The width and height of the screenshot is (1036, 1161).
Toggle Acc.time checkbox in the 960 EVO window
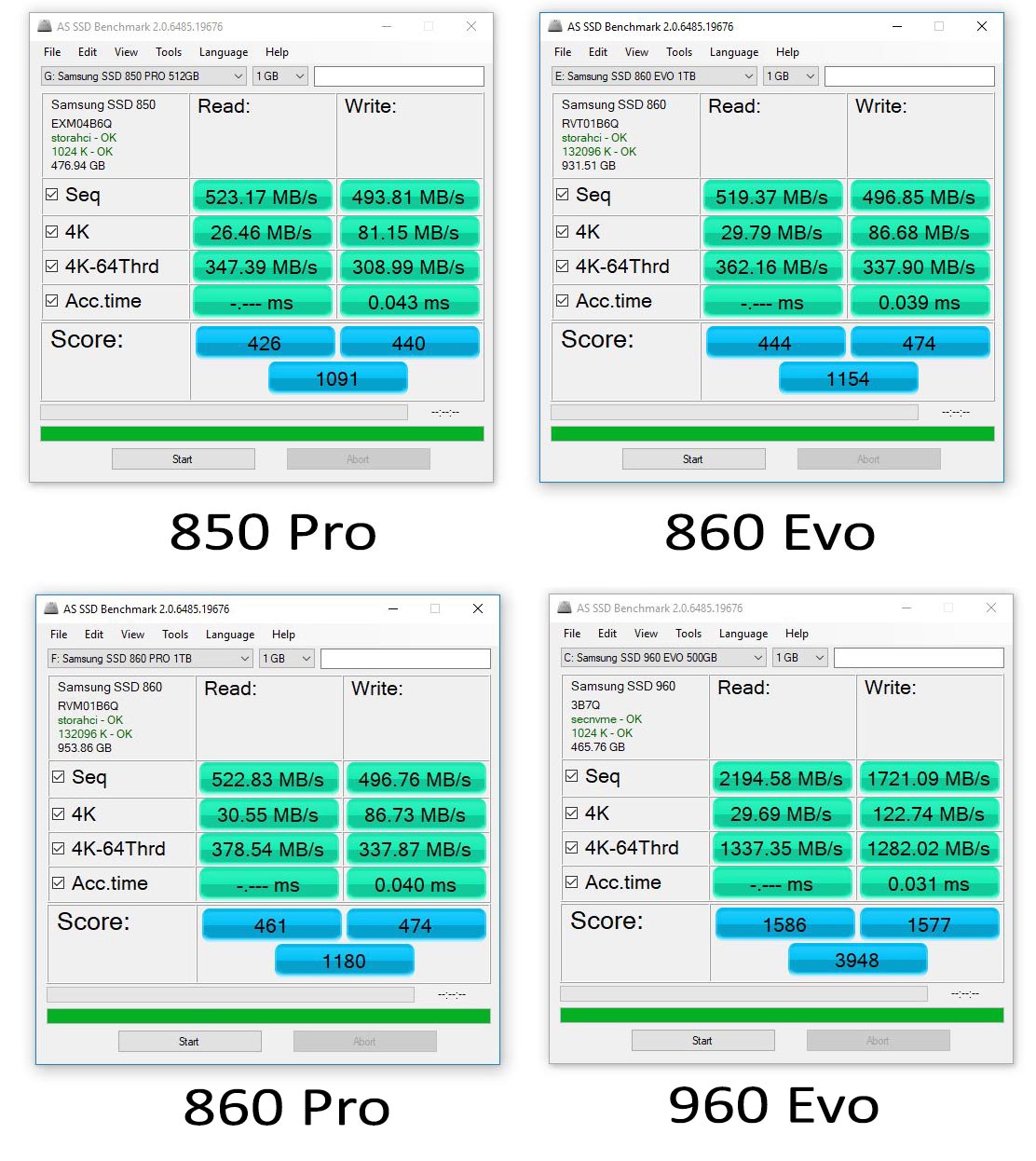click(572, 882)
